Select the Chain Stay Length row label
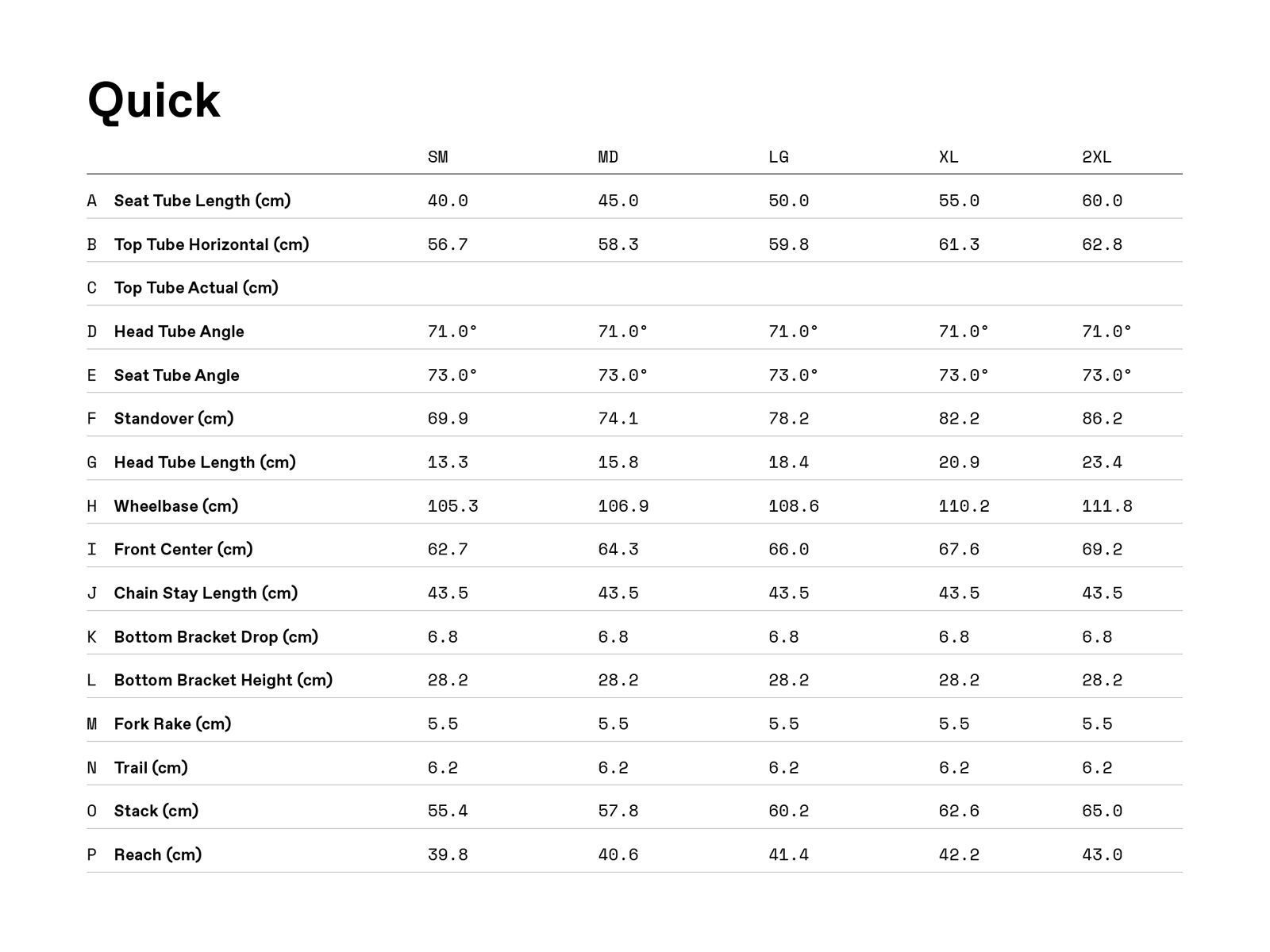The height and width of the screenshot is (952, 1270). [x=206, y=593]
